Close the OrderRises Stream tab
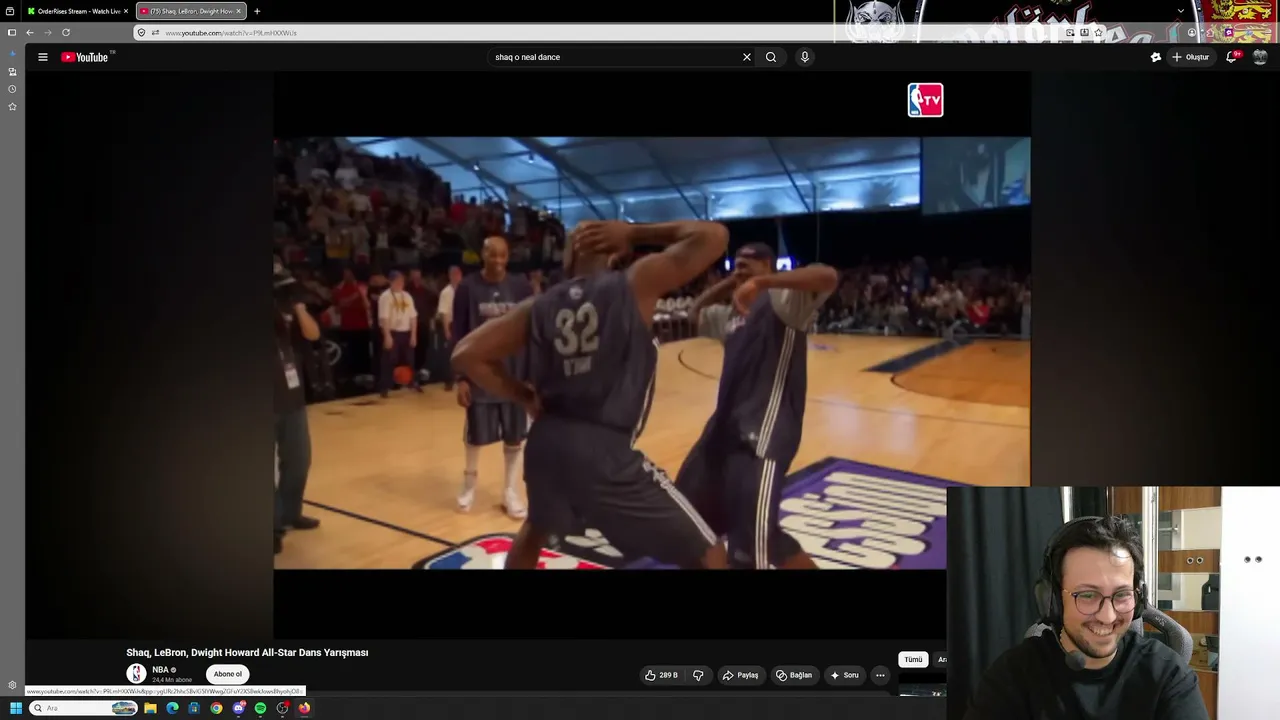Image resolution: width=1280 pixels, height=720 pixels. pyautogui.click(x=126, y=11)
